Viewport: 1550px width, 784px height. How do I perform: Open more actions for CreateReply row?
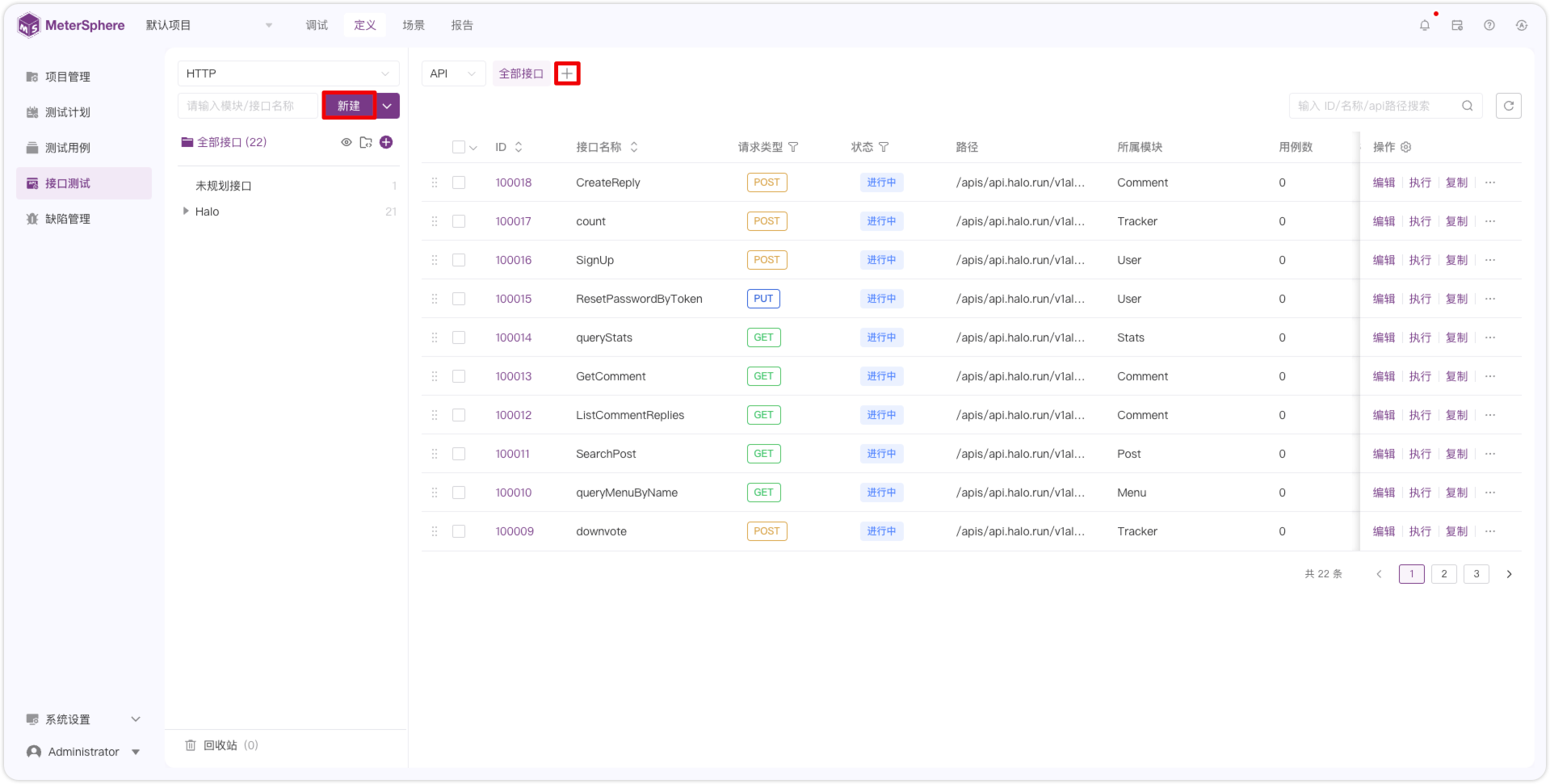pyautogui.click(x=1490, y=182)
